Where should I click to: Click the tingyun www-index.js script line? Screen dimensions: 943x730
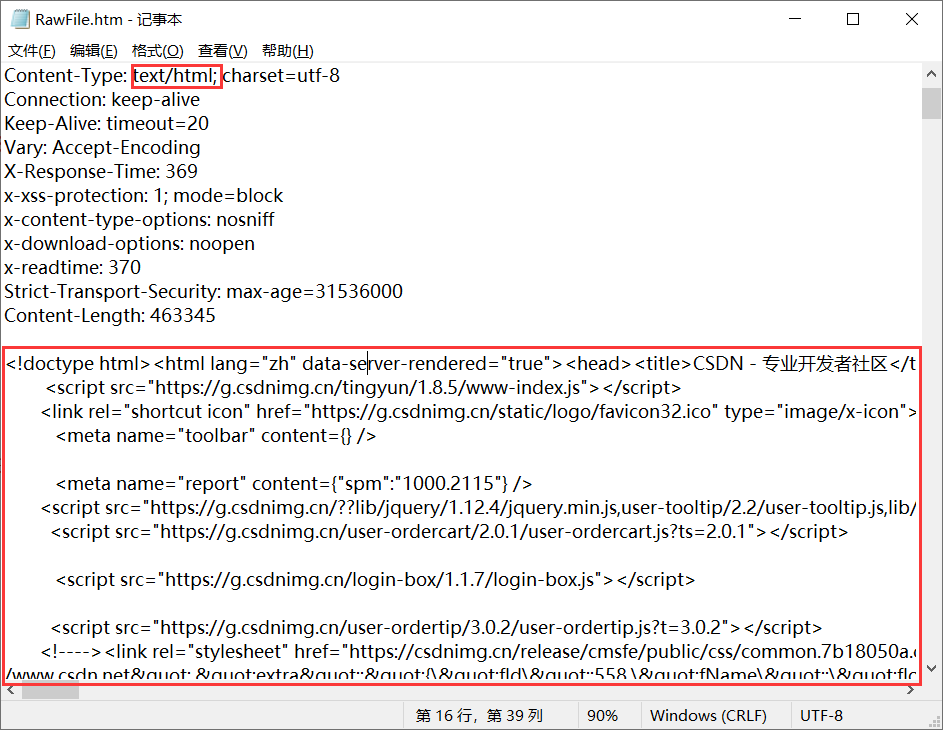pos(364,388)
